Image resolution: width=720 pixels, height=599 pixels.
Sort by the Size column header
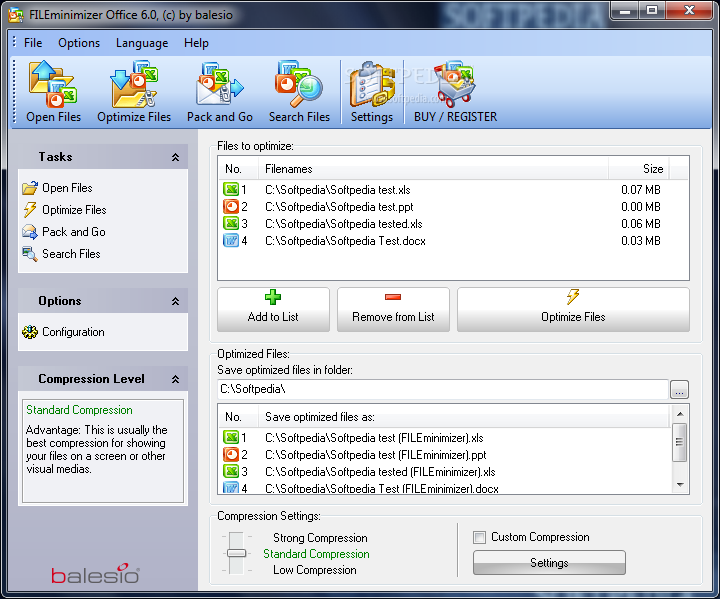(639, 169)
